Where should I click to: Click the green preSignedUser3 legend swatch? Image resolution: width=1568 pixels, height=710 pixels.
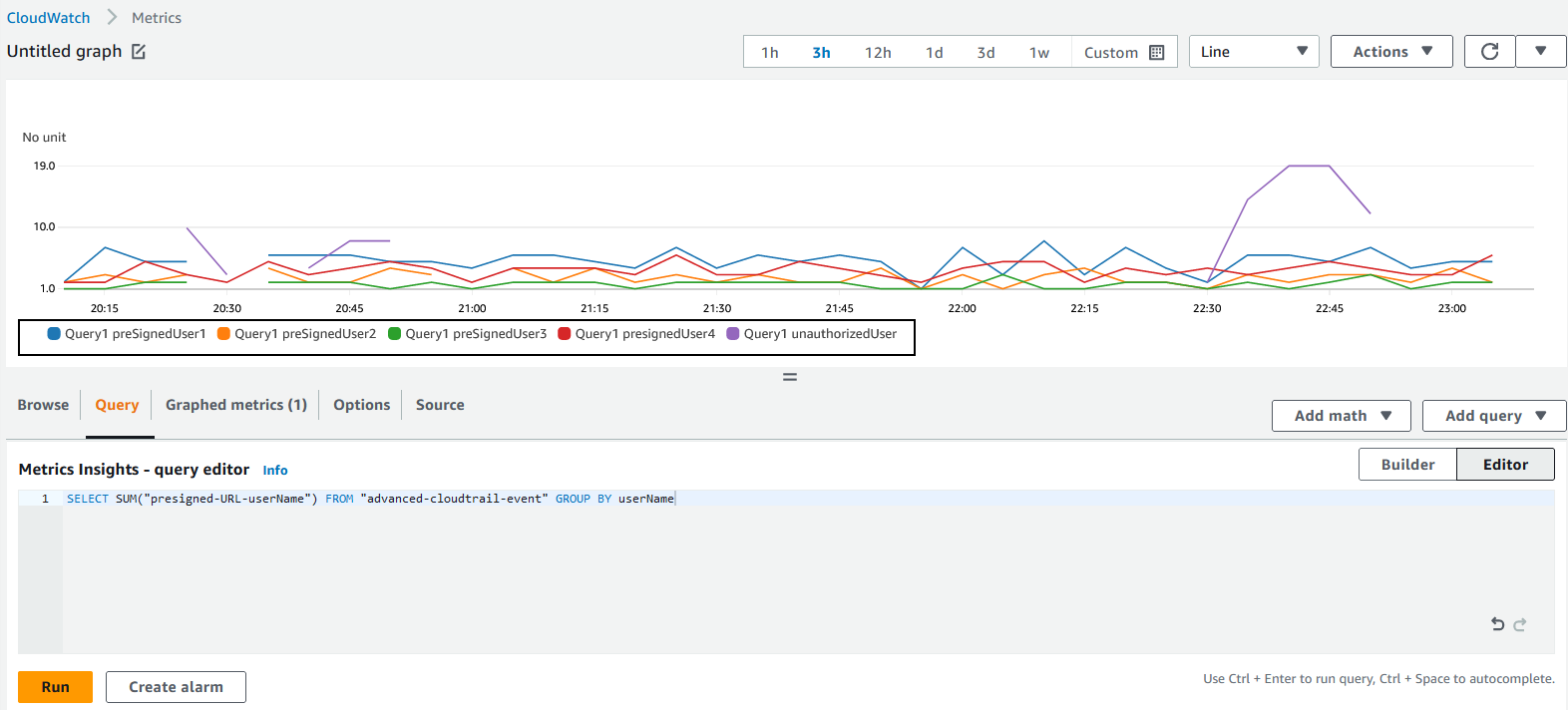coord(394,334)
